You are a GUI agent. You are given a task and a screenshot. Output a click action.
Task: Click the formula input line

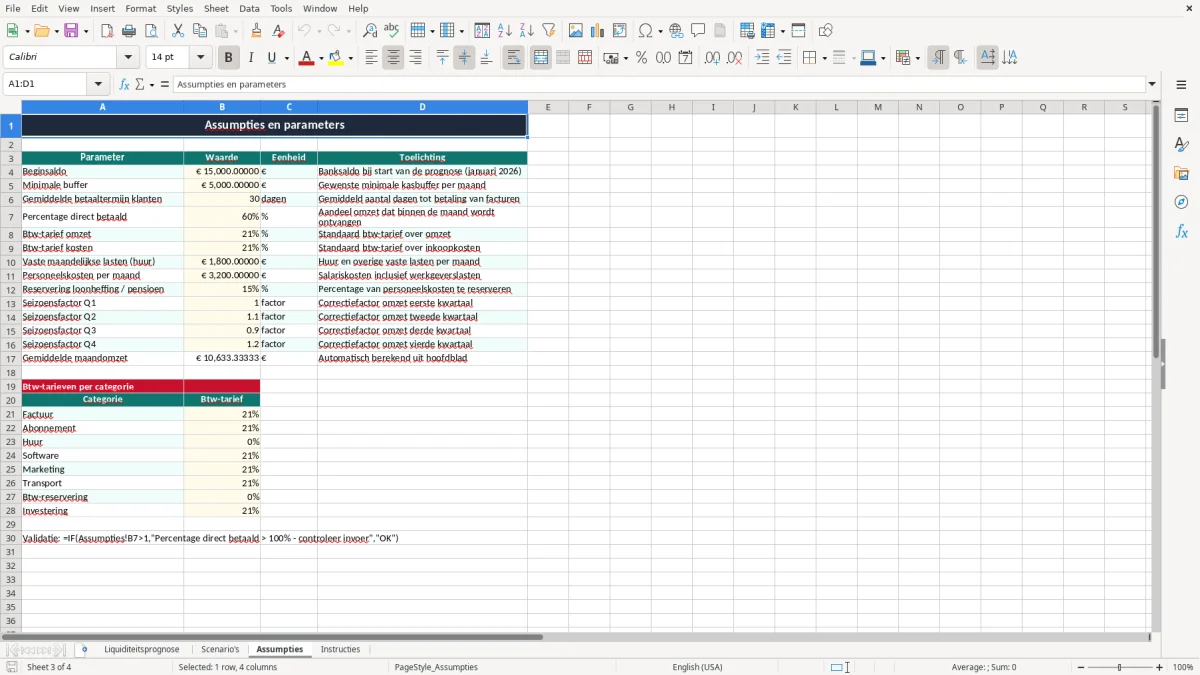[660, 84]
